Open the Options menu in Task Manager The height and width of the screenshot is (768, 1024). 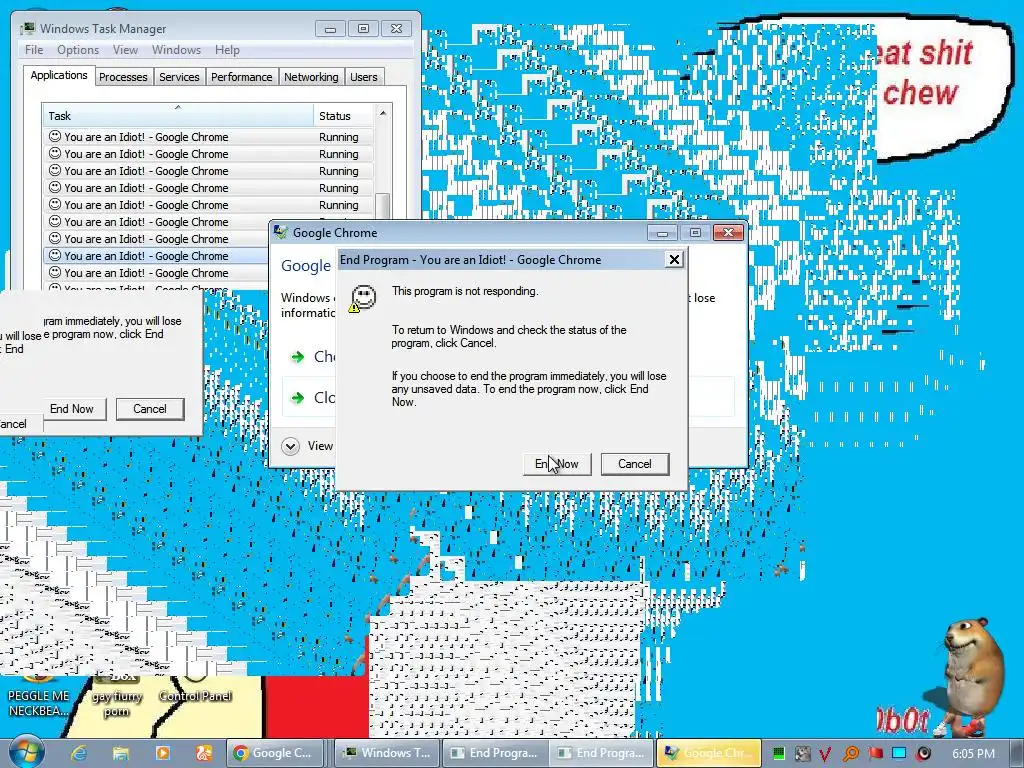tap(78, 50)
